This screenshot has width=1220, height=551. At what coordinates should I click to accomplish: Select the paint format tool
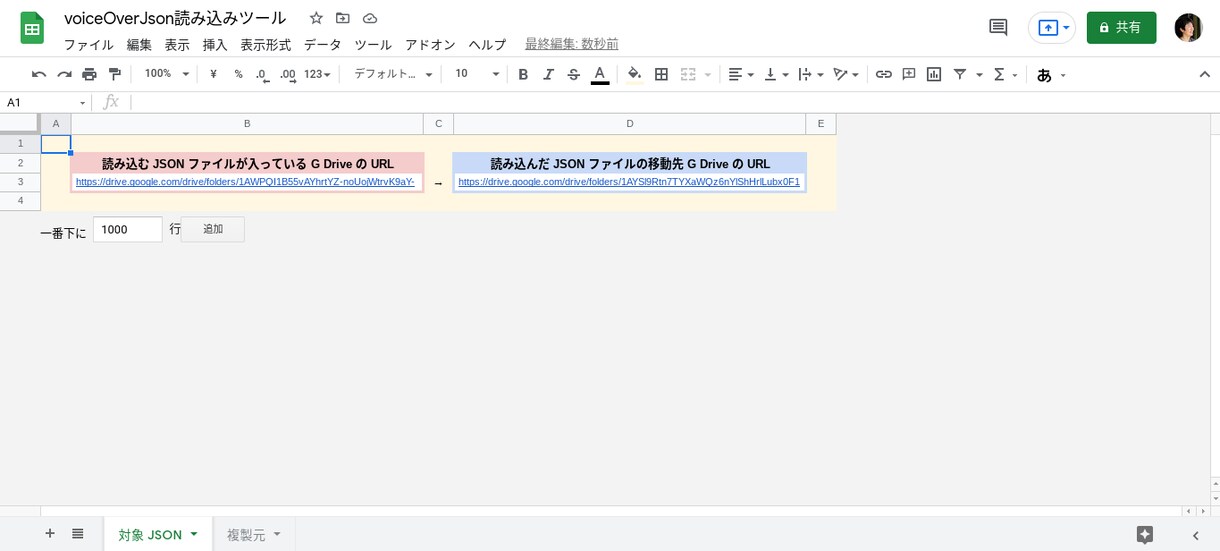pyautogui.click(x=114, y=74)
